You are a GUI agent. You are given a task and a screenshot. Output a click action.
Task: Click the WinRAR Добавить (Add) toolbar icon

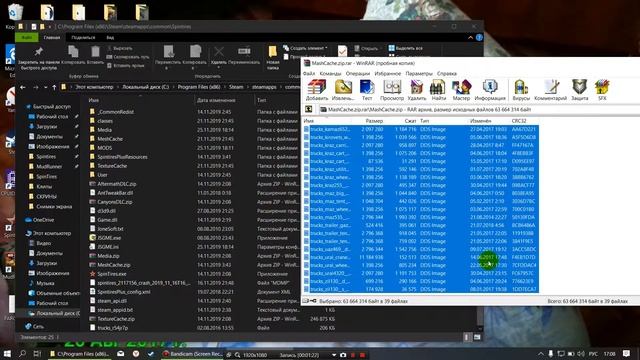pos(317,90)
